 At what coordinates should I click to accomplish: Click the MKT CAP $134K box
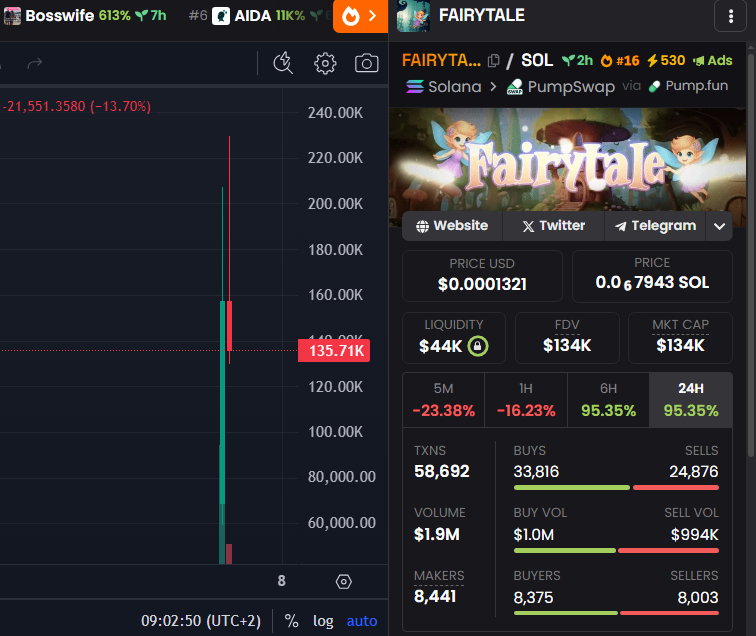pos(680,338)
